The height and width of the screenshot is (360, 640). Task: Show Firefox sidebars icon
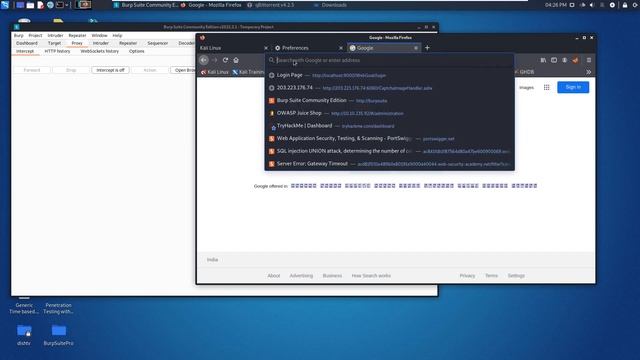554,60
